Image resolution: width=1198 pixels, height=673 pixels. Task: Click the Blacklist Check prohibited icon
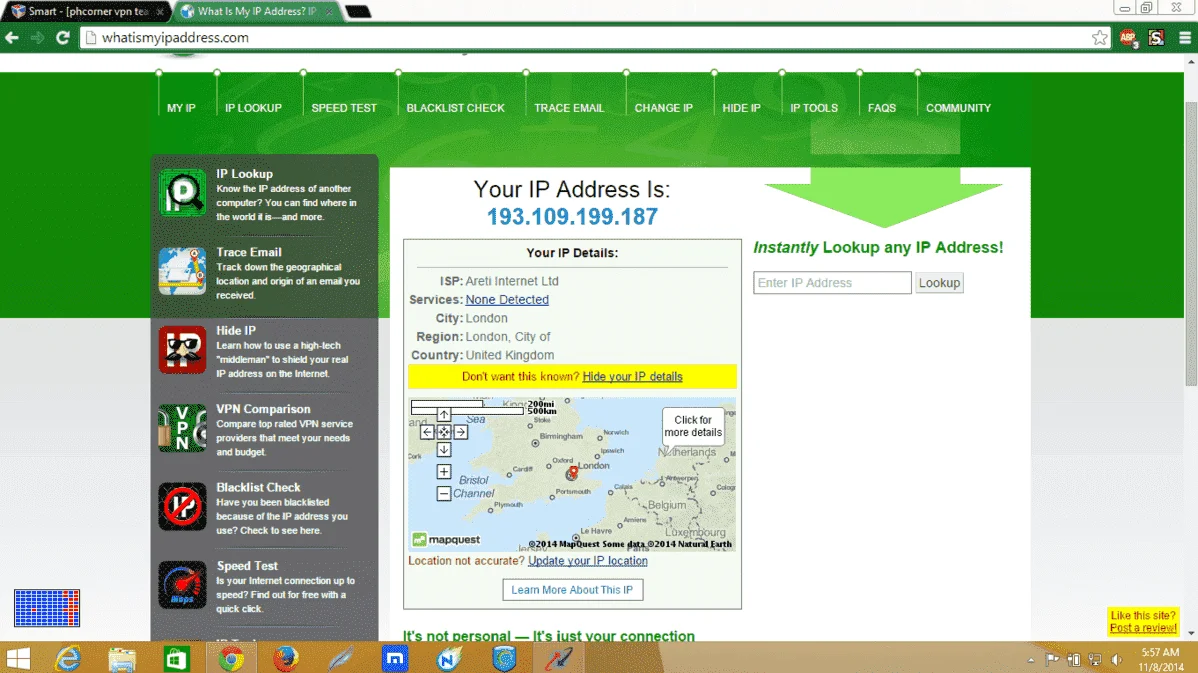click(183, 506)
